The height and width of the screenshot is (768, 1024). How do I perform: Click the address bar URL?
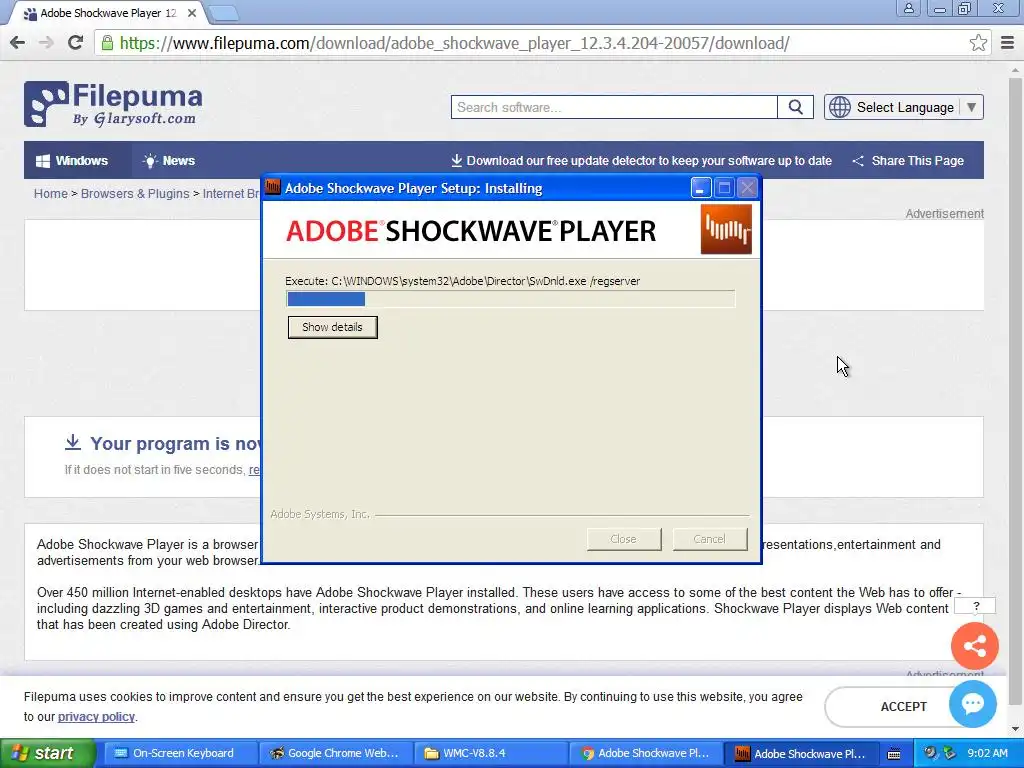[454, 43]
